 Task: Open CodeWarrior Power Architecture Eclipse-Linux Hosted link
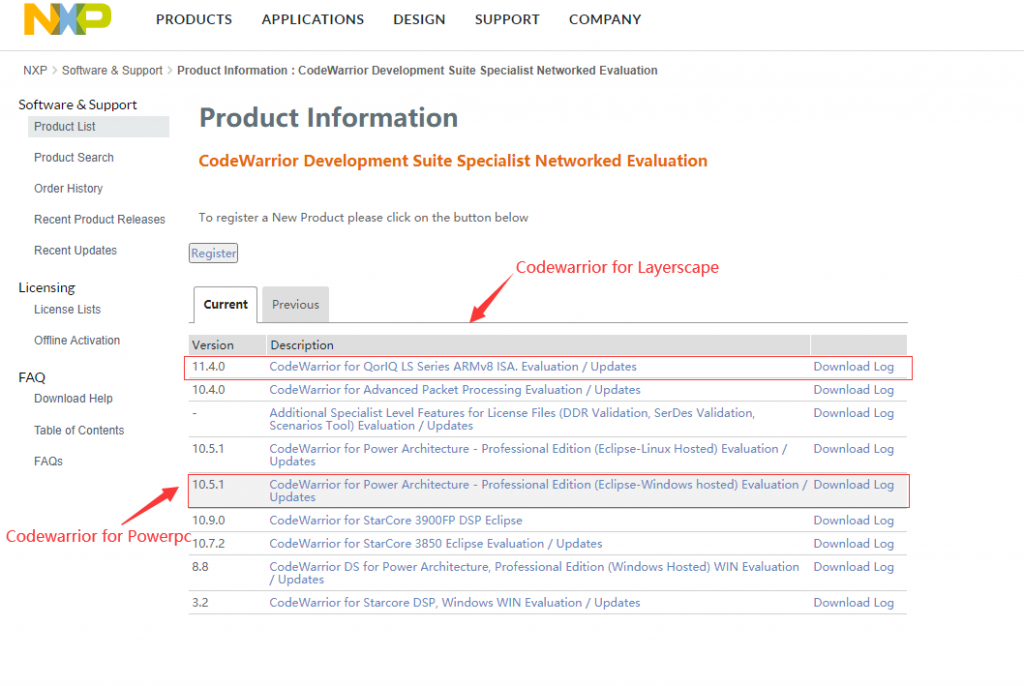[528, 455]
